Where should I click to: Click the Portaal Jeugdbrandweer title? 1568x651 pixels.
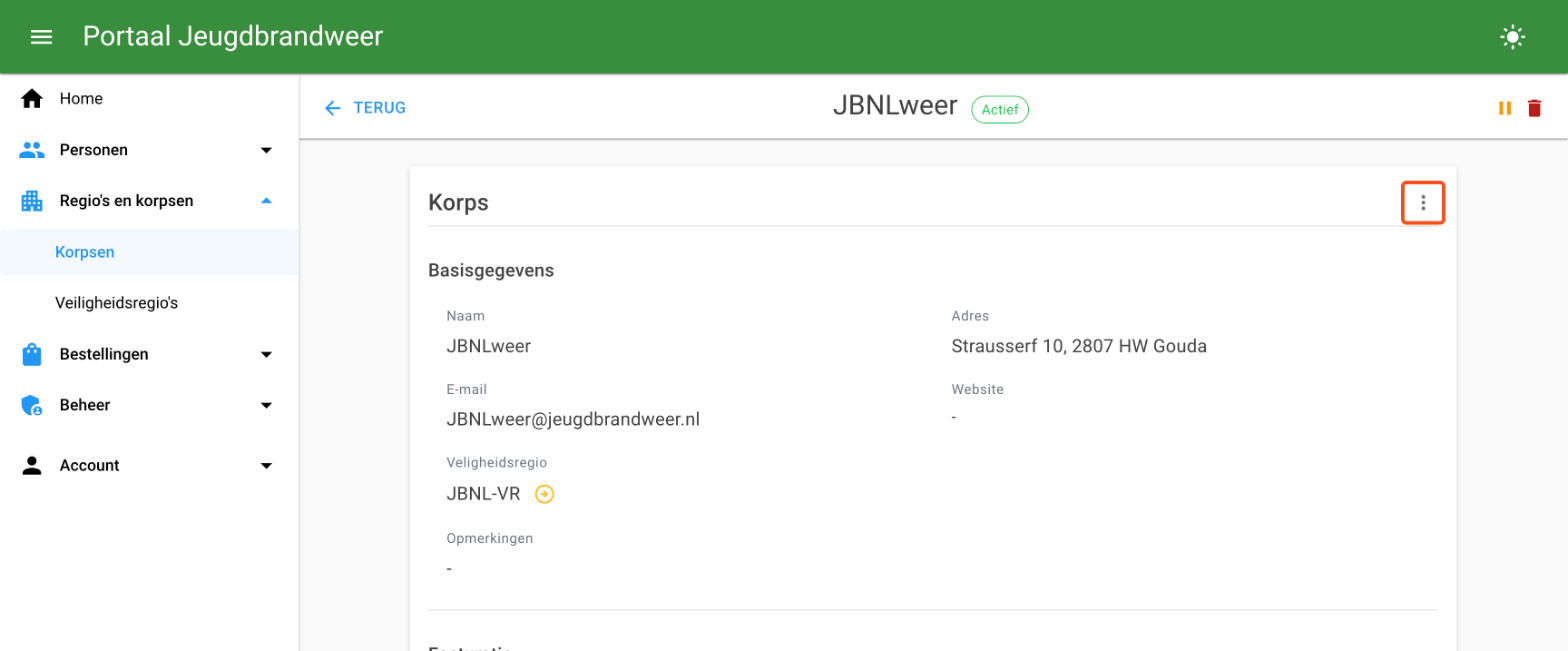[233, 37]
